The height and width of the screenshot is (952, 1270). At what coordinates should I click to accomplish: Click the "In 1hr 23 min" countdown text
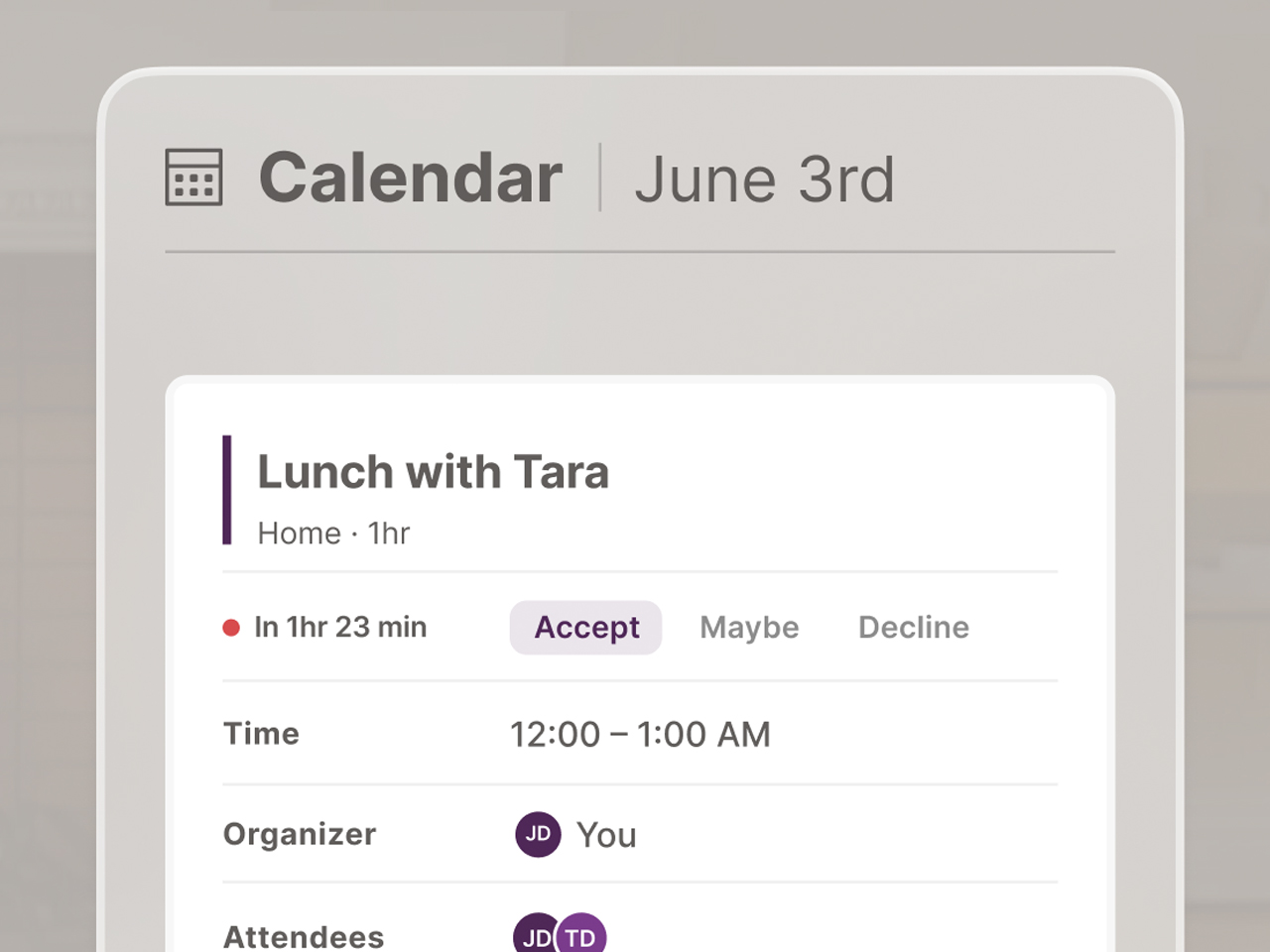[x=340, y=628]
